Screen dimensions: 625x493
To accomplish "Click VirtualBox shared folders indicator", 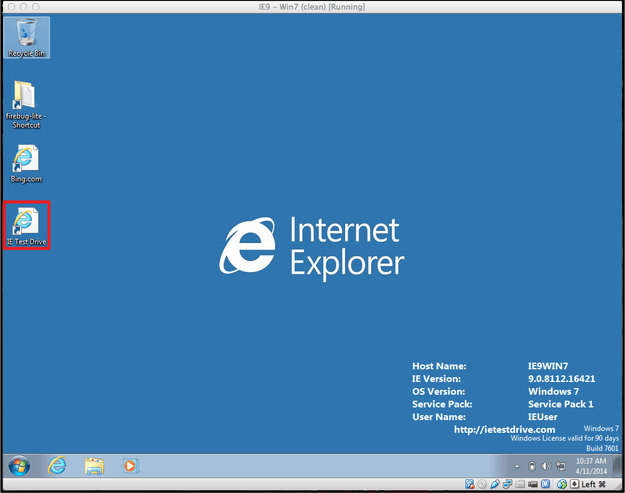I will 520,484.
